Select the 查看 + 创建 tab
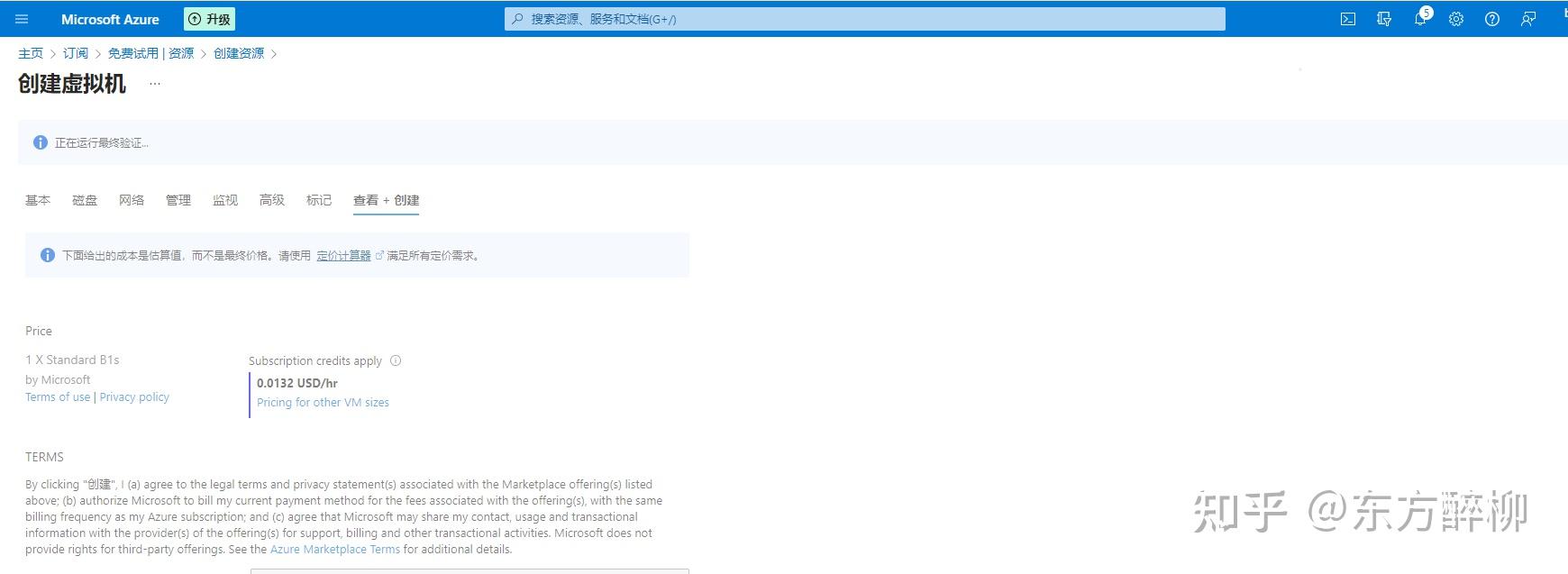This screenshot has width=1568, height=574. pos(387,200)
